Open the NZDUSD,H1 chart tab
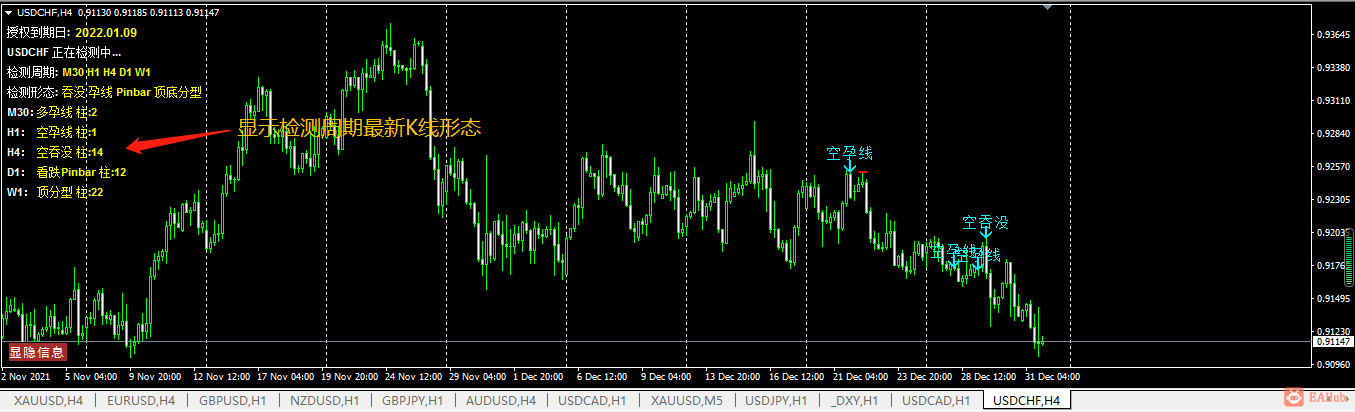The height and width of the screenshot is (412, 1355). point(324,400)
